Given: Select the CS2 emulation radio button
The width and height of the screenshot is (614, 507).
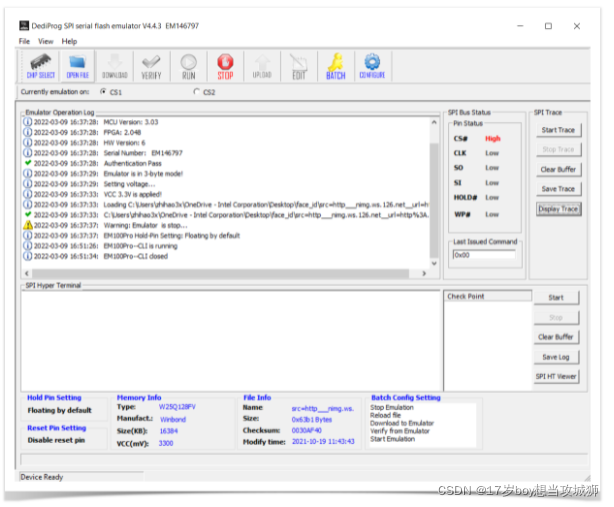Looking at the screenshot, I should [x=197, y=92].
